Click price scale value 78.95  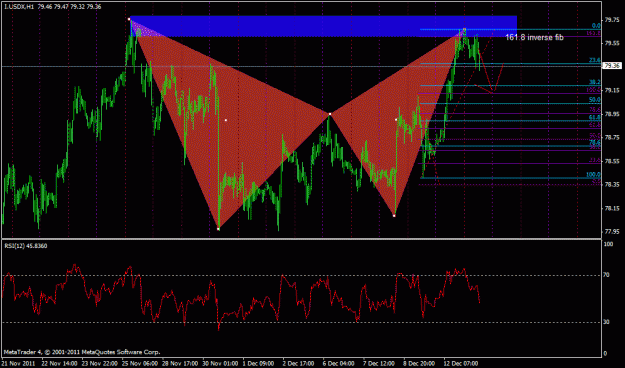click(611, 114)
